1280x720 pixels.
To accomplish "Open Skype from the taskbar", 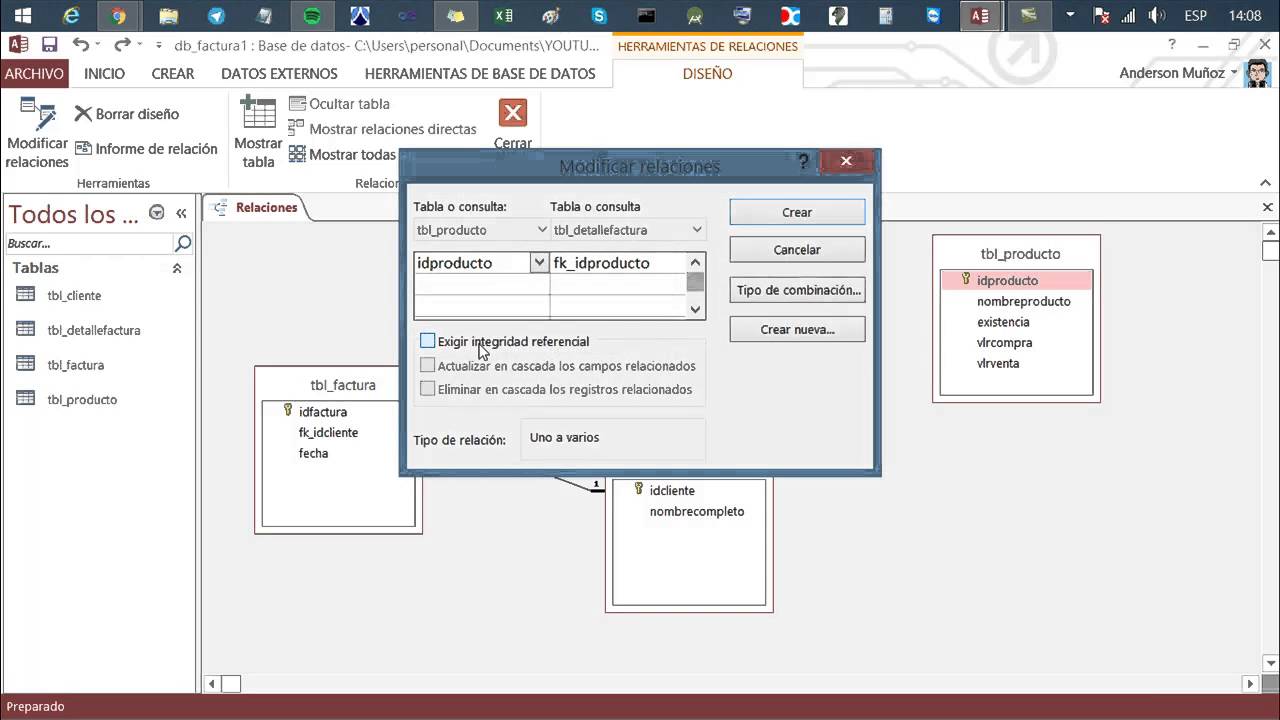I will point(599,15).
